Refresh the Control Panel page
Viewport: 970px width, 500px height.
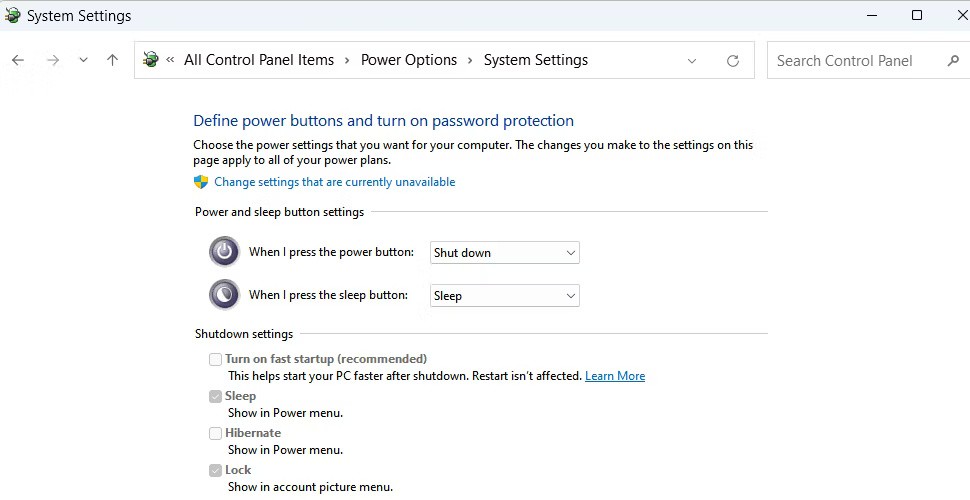(732, 61)
